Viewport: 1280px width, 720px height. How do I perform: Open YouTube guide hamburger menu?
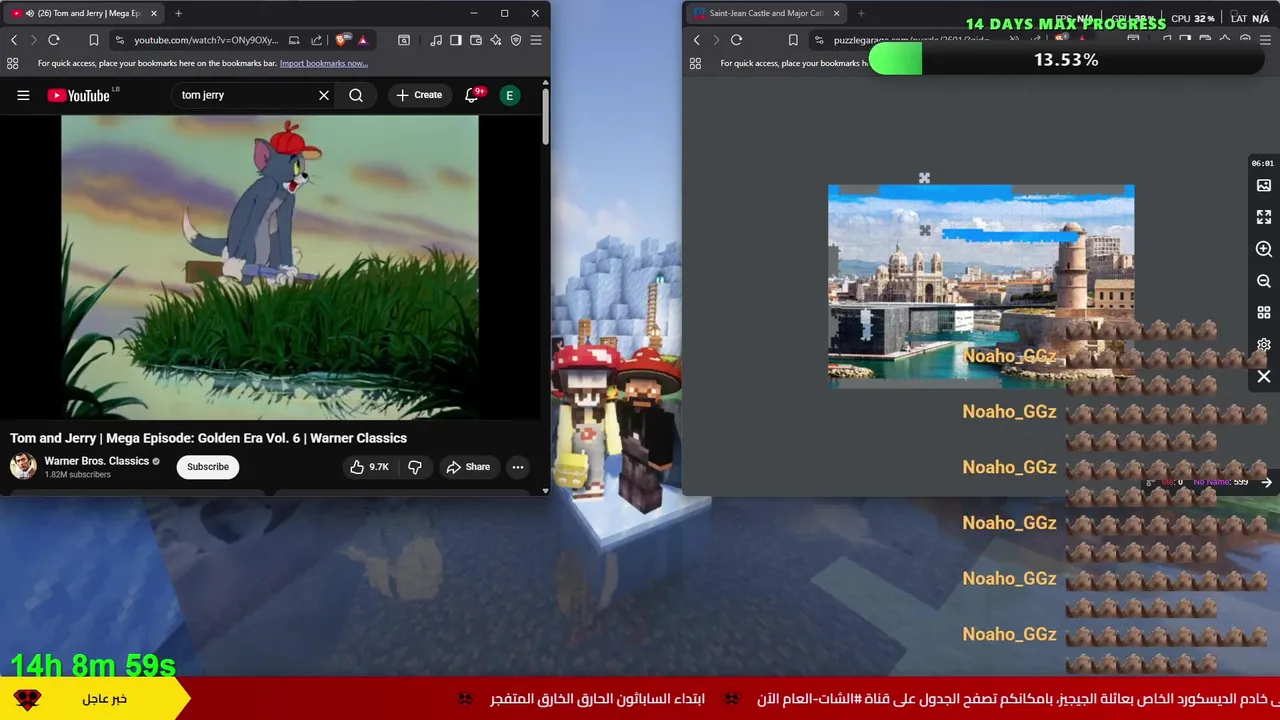click(23, 95)
